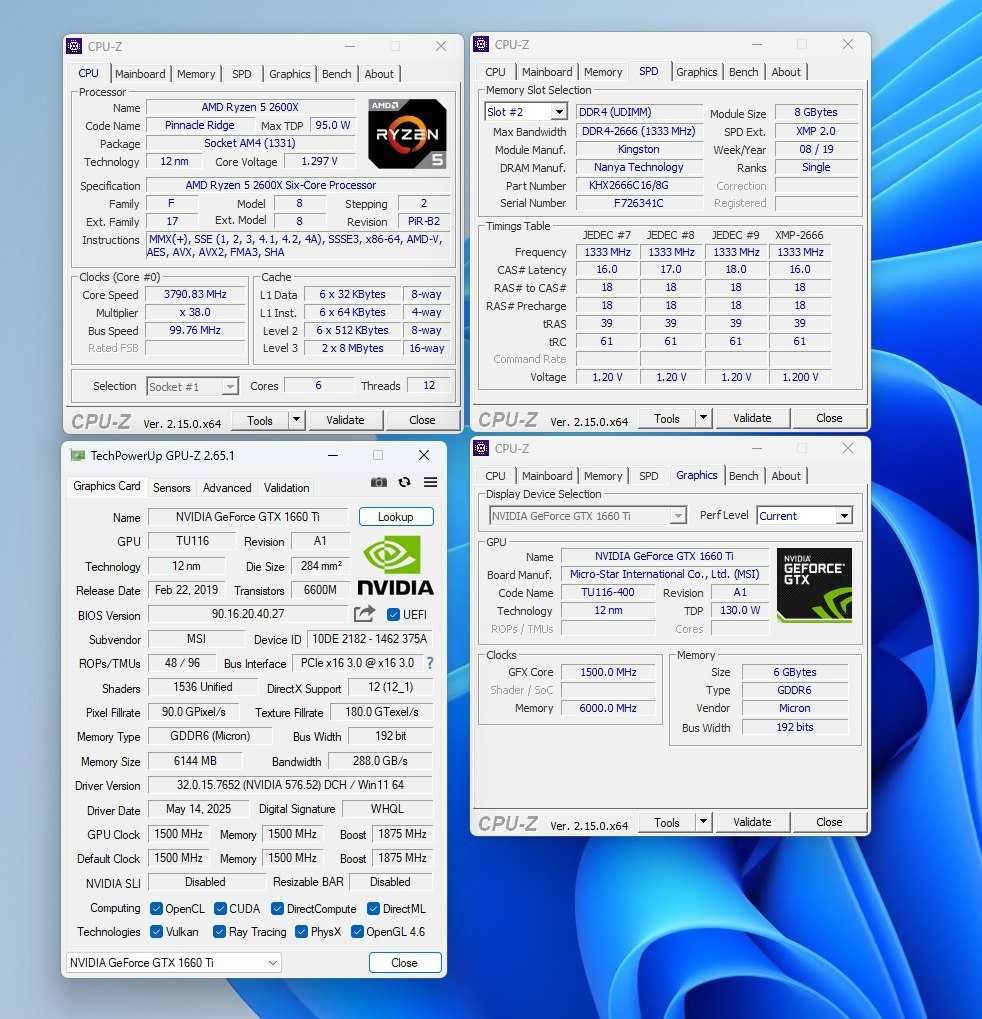Click the Bandwidth value 288.0 GB/s
Screen dimensions: 982x1019
pyautogui.click(x=380, y=760)
